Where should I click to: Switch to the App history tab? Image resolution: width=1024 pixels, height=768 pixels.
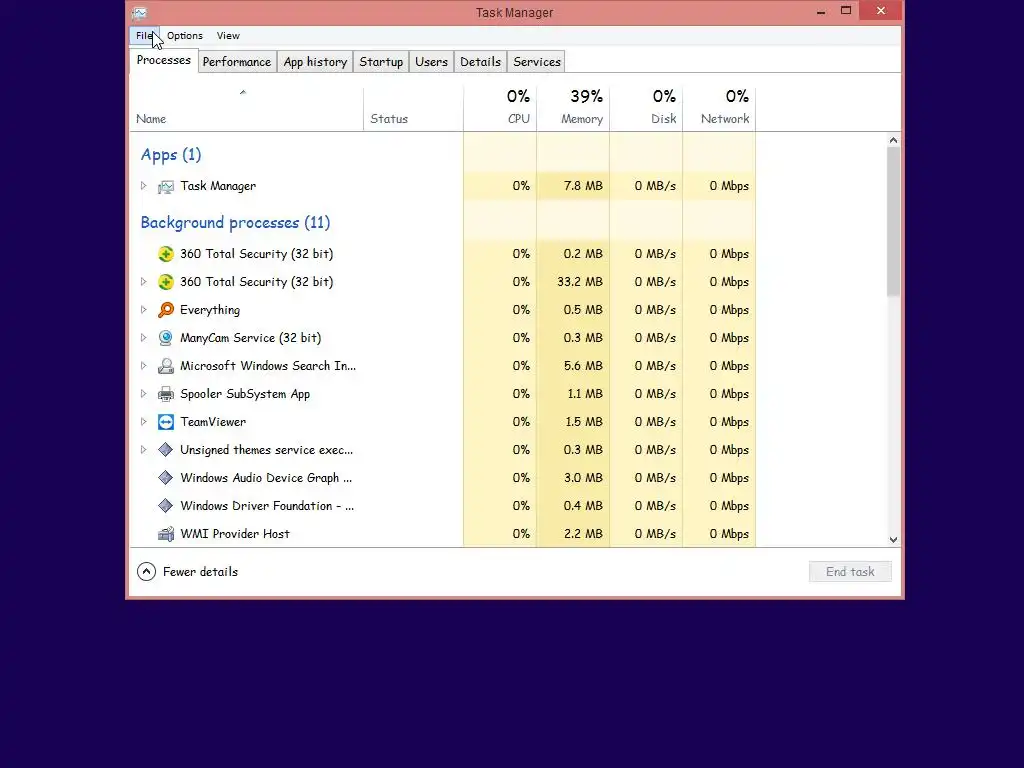pyautogui.click(x=315, y=62)
